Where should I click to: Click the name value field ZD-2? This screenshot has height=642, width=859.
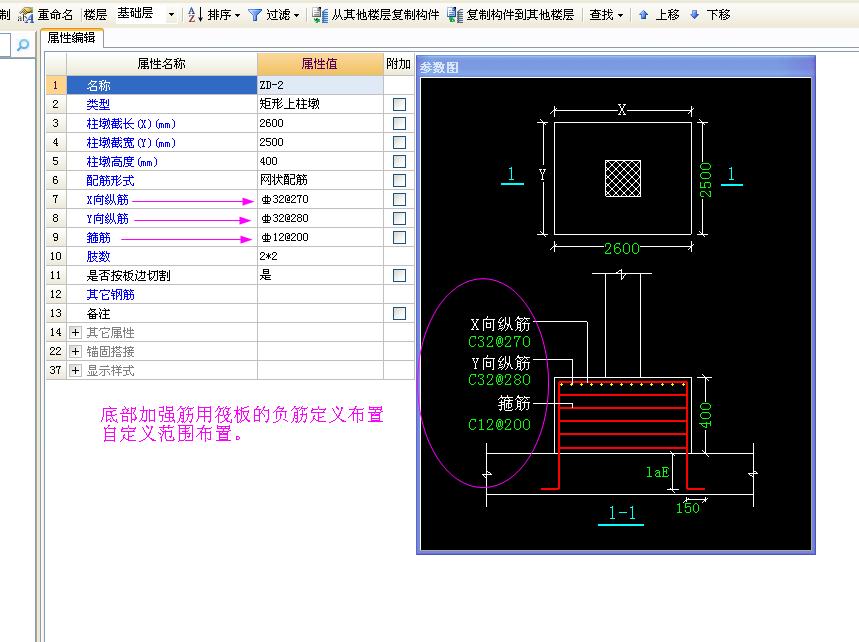coord(320,85)
